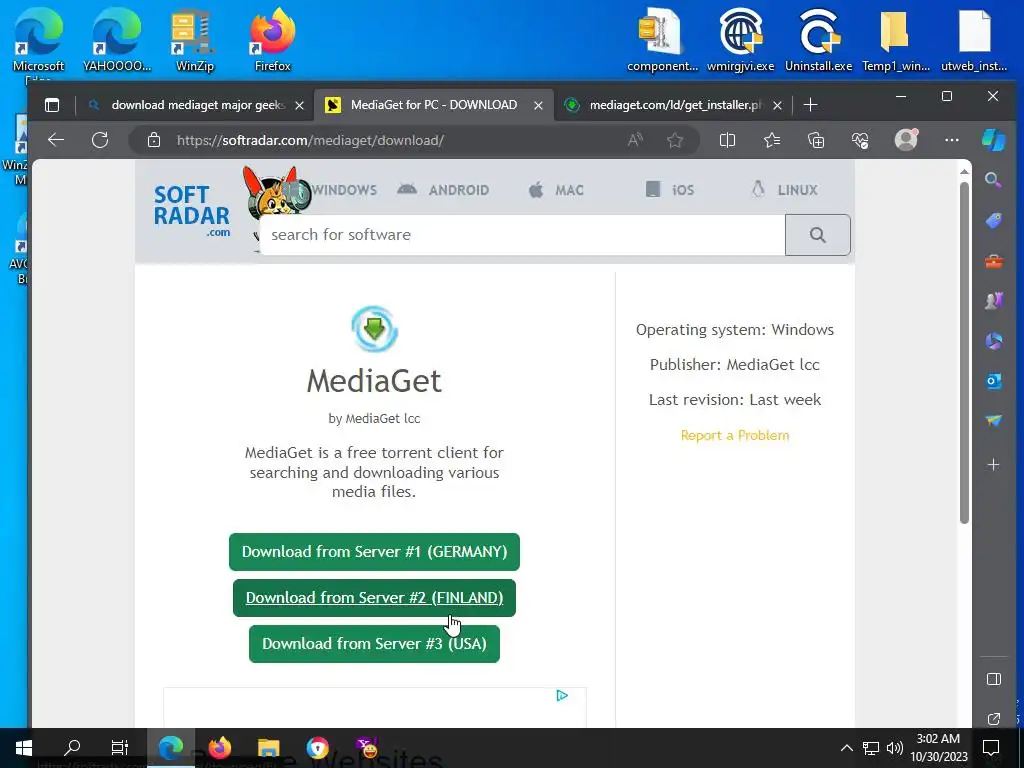The image size is (1024, 768).
Task: Close the 'download mediaget major geeks' tab
Action: [299, 105]
